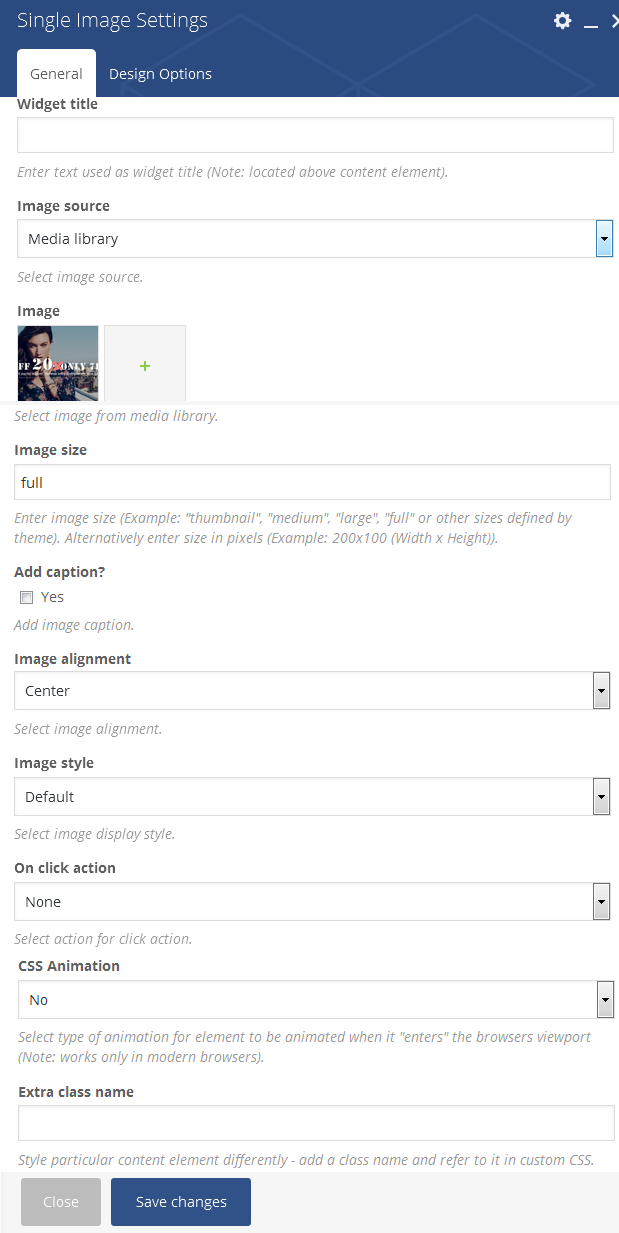Expand the On click action dropdown

[x=312, y=902]
